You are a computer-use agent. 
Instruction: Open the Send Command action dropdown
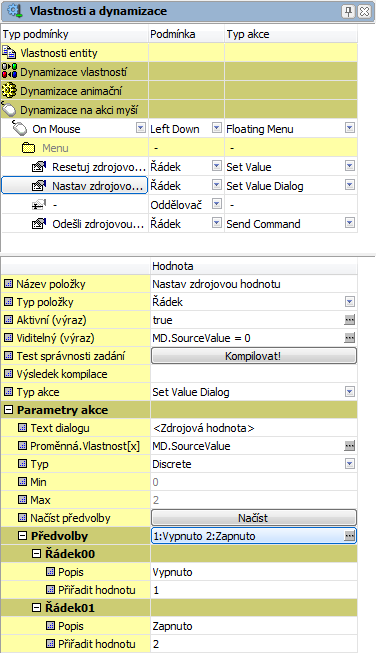[350, 223]
